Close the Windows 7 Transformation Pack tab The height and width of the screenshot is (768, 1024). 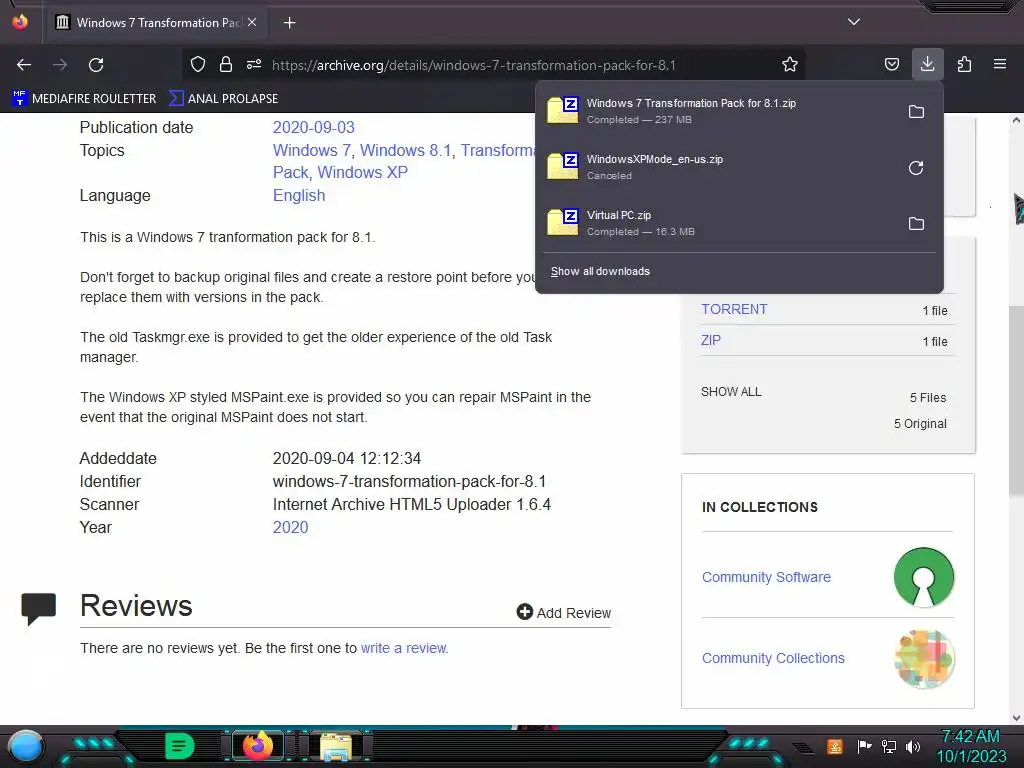pyautogui.click(x=252, y=22)
